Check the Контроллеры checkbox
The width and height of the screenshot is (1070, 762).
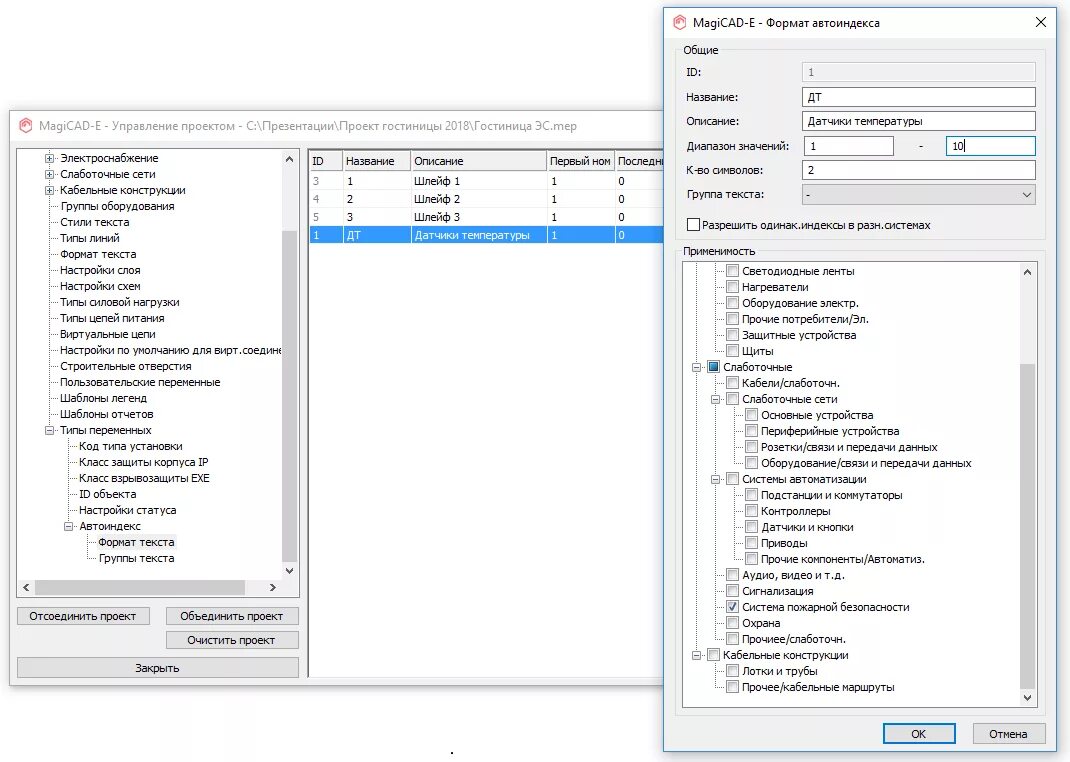click(x=751, y=511)
